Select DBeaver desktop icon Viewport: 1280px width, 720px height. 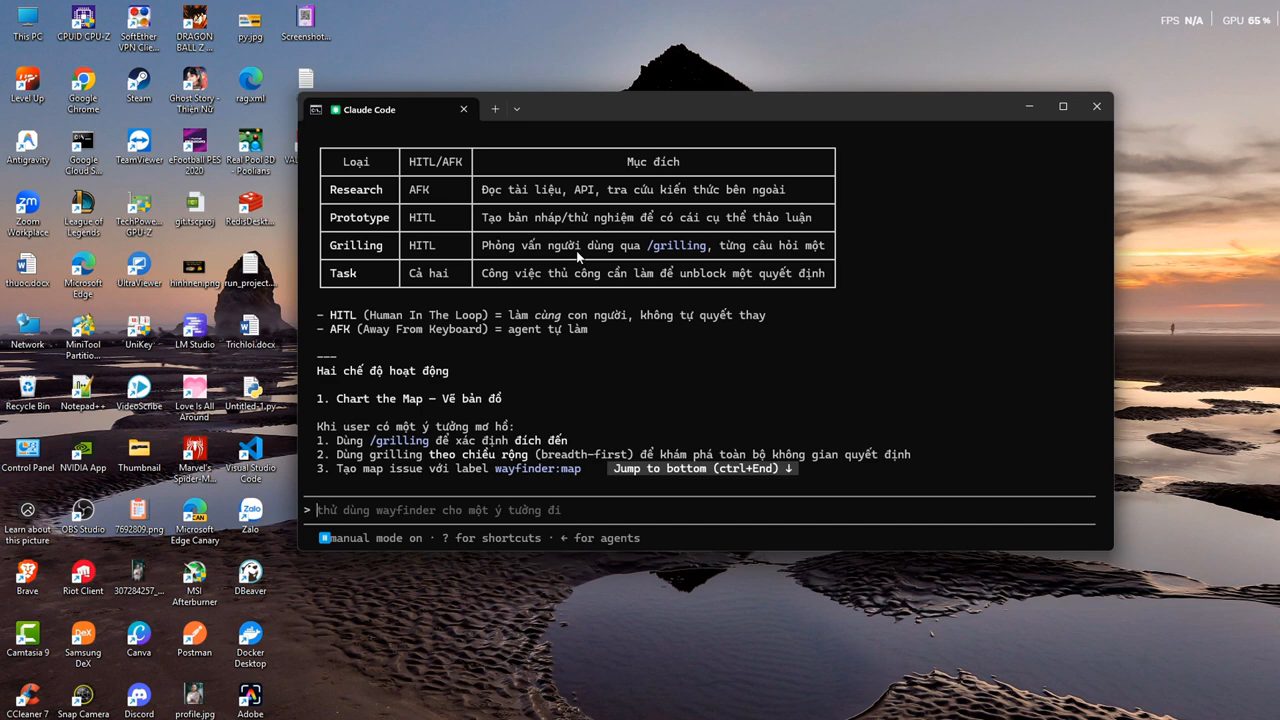(250, 578)
